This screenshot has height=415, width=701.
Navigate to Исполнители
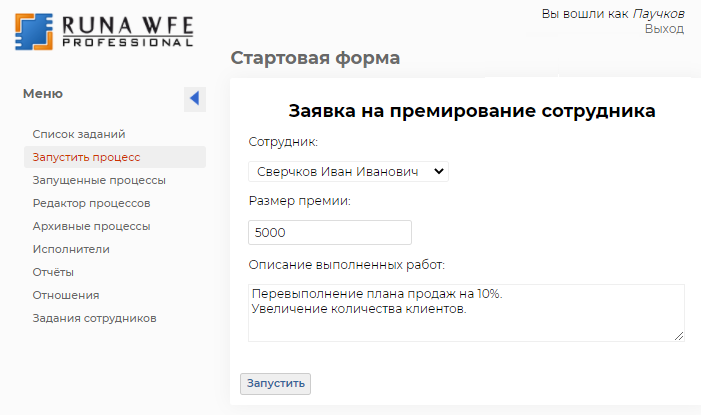pyautogui.click(x=71, y=249)
